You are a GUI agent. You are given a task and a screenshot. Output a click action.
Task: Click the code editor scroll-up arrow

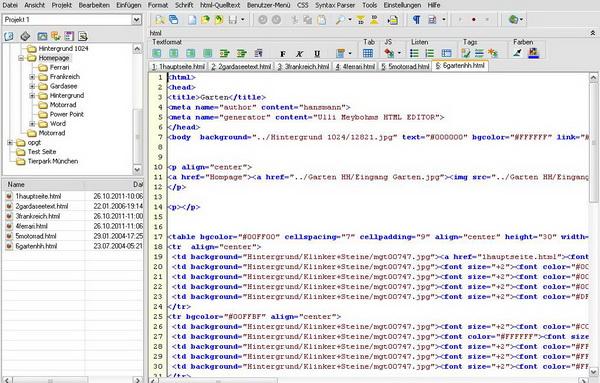pos(593,78)
